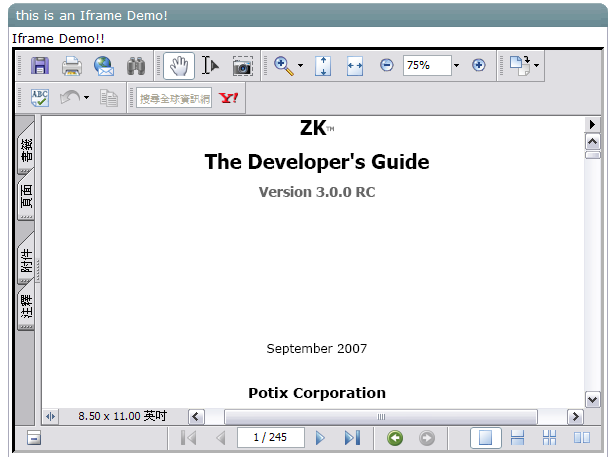Select the text Select tool
This screenshot has width=612, height=457.
[x=210, y=65]
